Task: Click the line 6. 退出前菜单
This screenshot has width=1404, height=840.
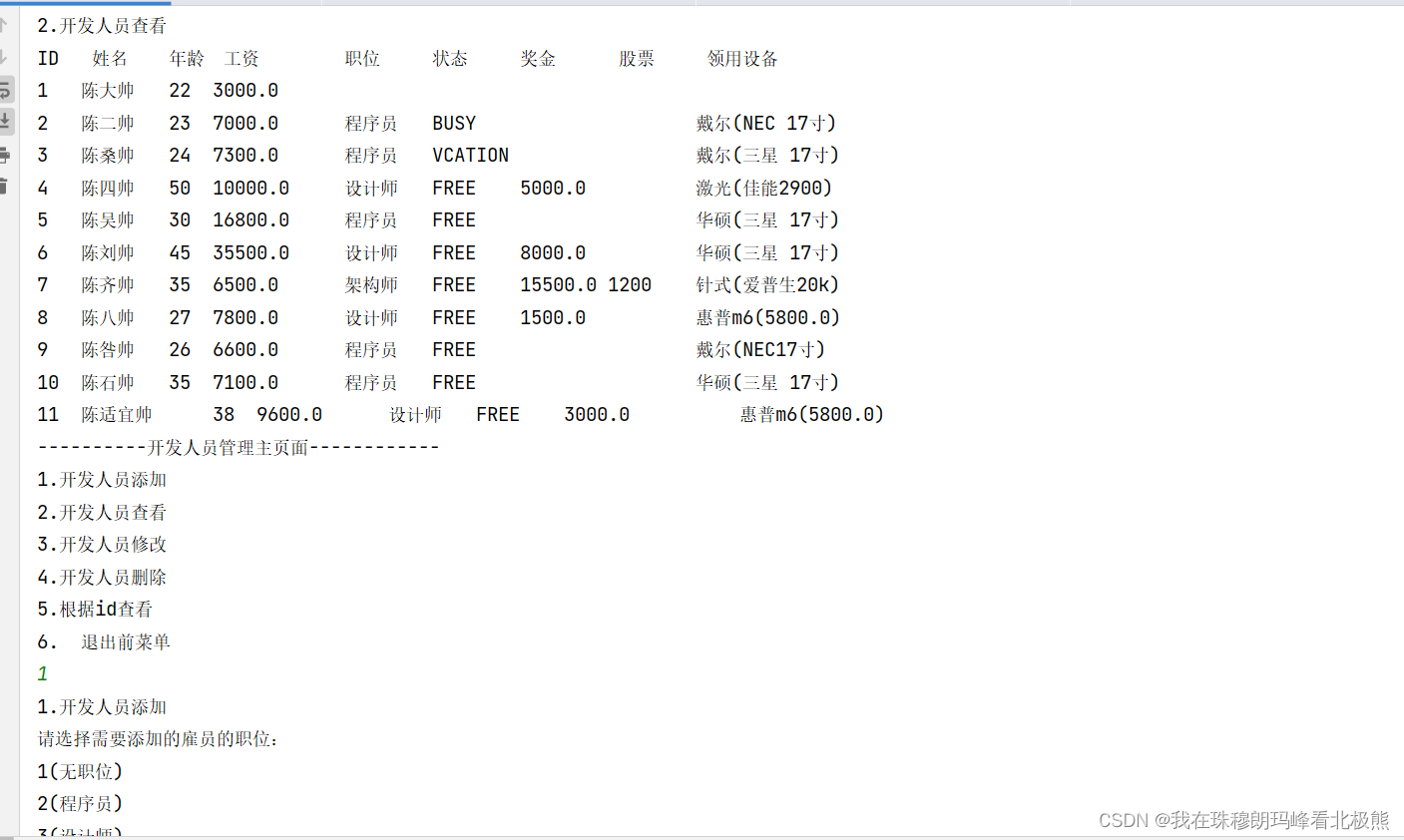Action: [x=104, y=641]
